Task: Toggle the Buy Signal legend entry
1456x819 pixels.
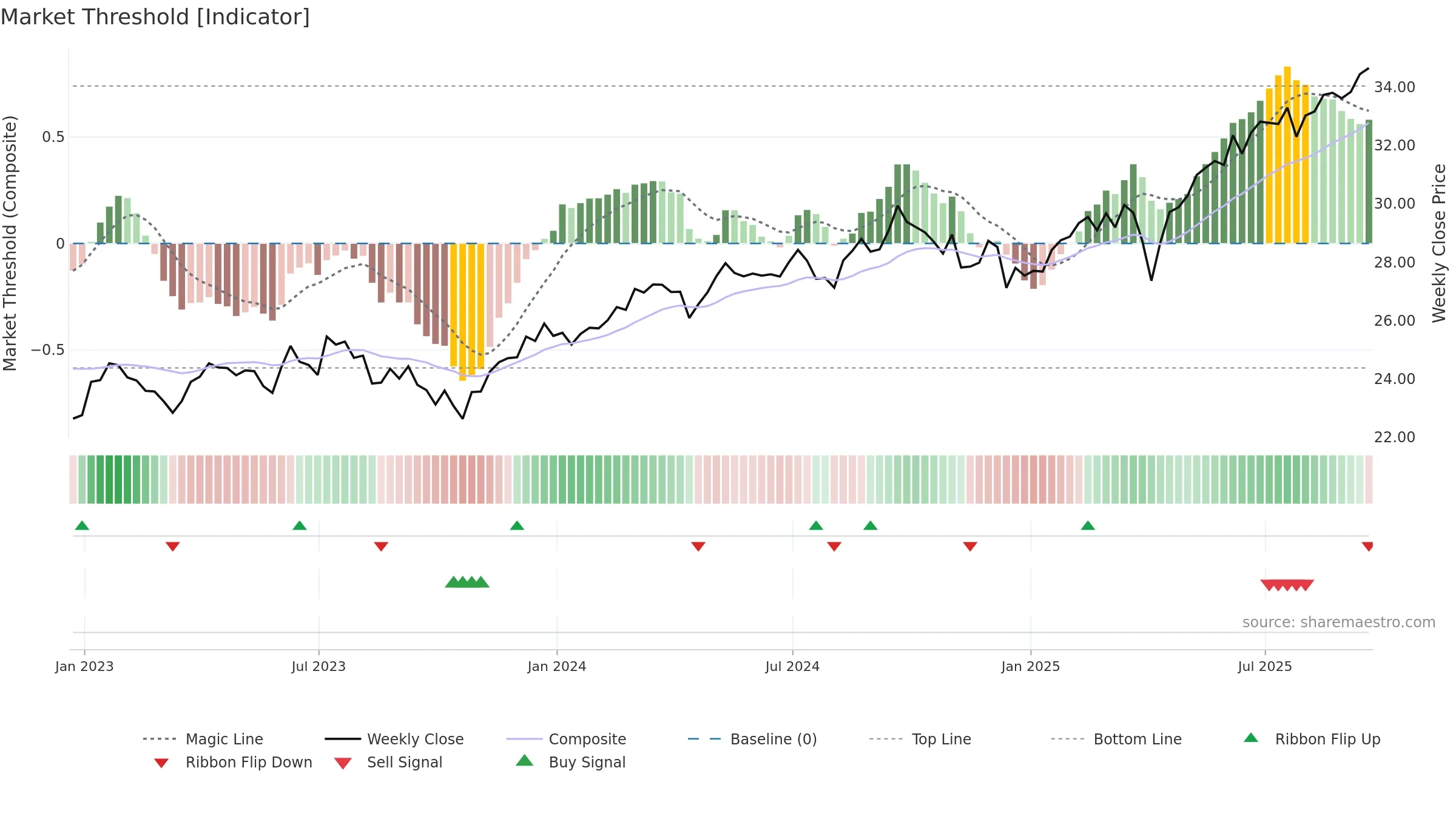Action: pyautogui.click(x=570, y=763)
